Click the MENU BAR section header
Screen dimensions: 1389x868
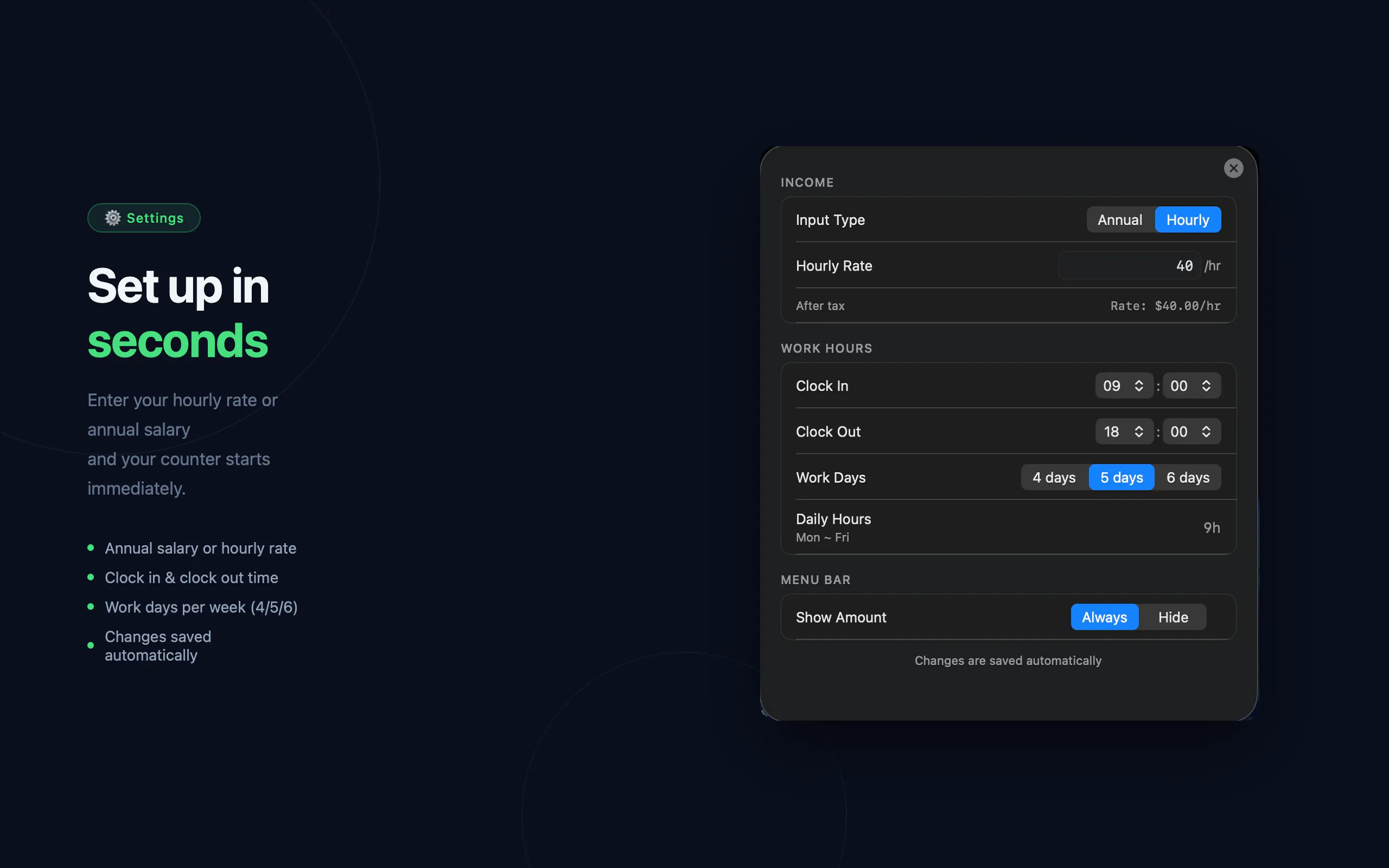click(x=815, y=580)
